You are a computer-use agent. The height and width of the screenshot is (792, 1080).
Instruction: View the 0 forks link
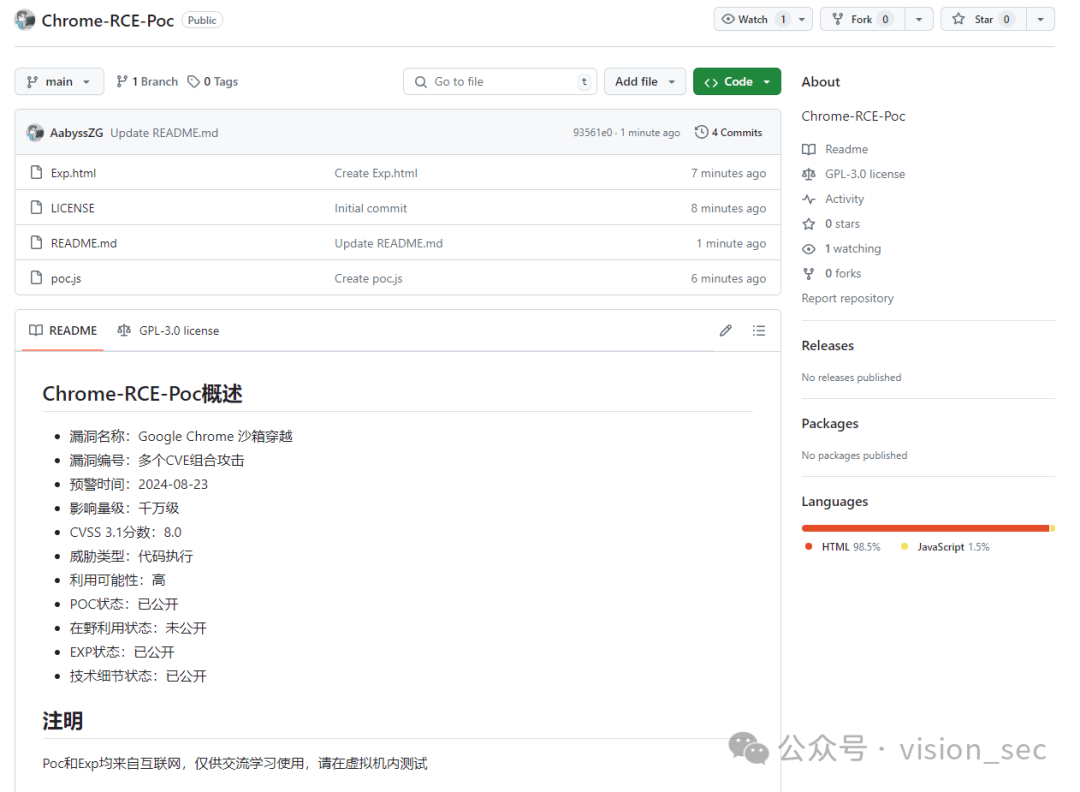click(843, 273)
